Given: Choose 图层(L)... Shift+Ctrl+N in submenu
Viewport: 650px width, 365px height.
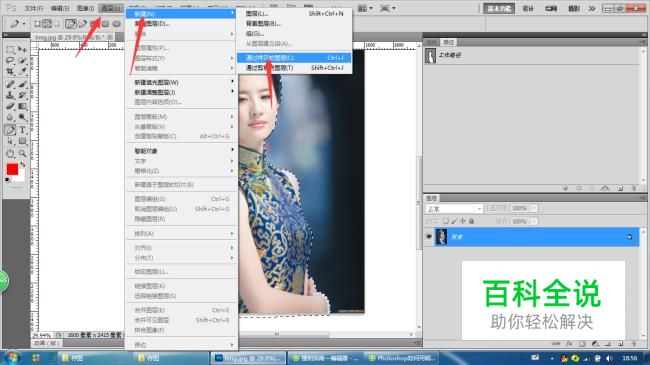Looking at the screenshot, I should [x=294, y=14].
